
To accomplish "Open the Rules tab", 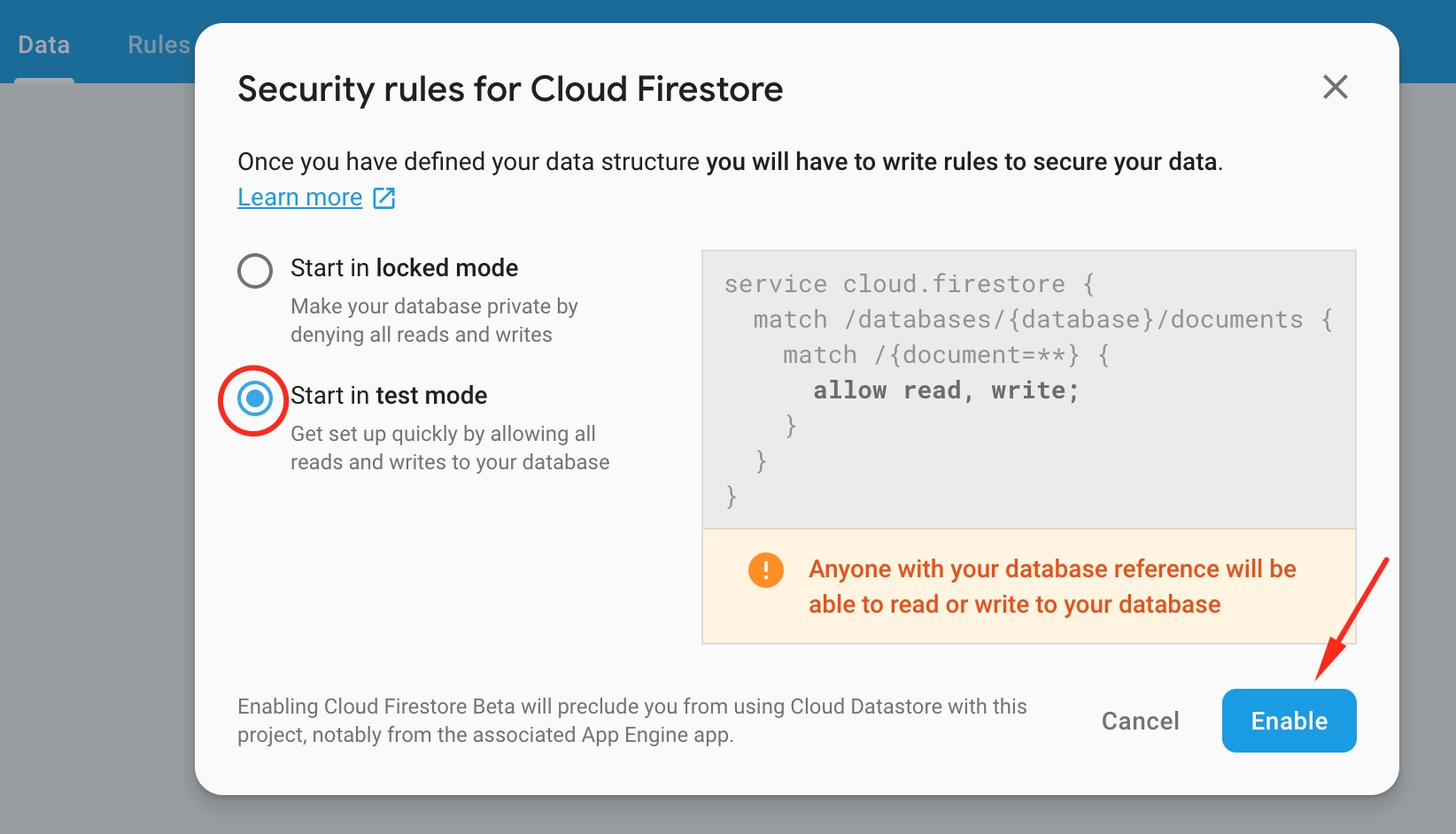I will click(x=159, y=45).
